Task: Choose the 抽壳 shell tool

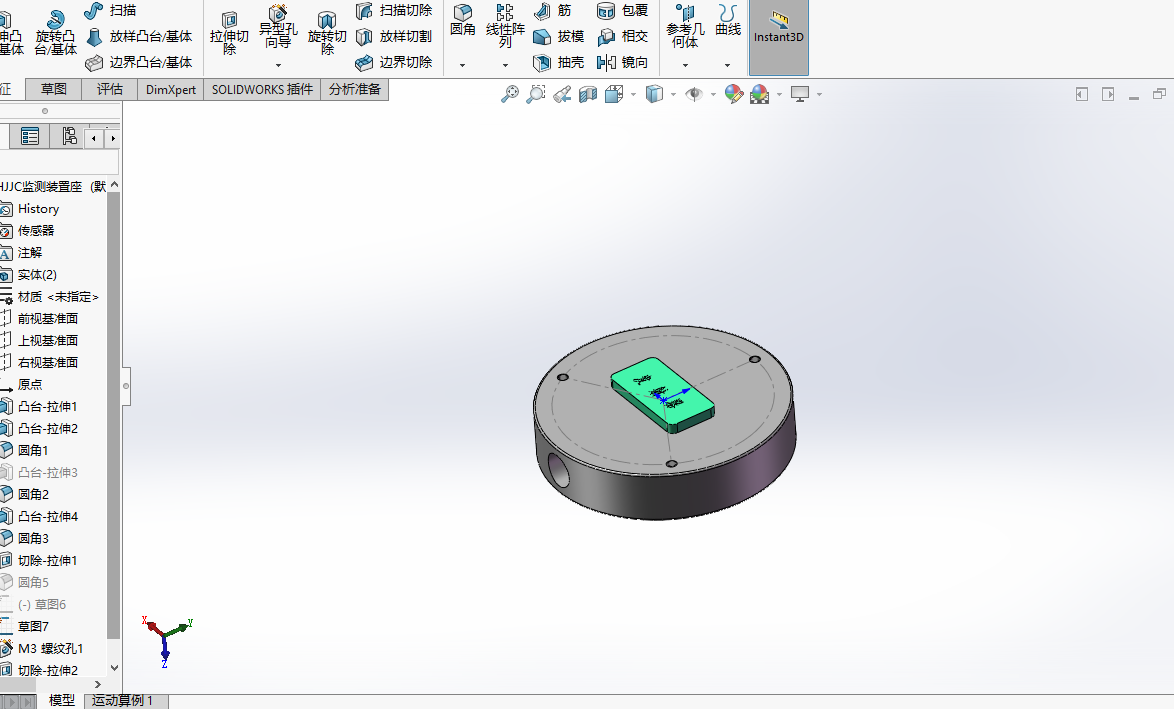Action: (x=559, y=62)
